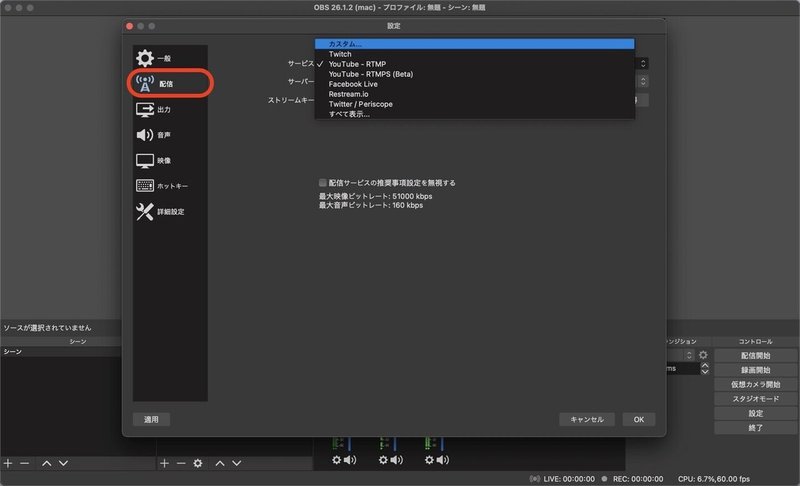Choose Twitter / Periscope service option

point(474,104)
